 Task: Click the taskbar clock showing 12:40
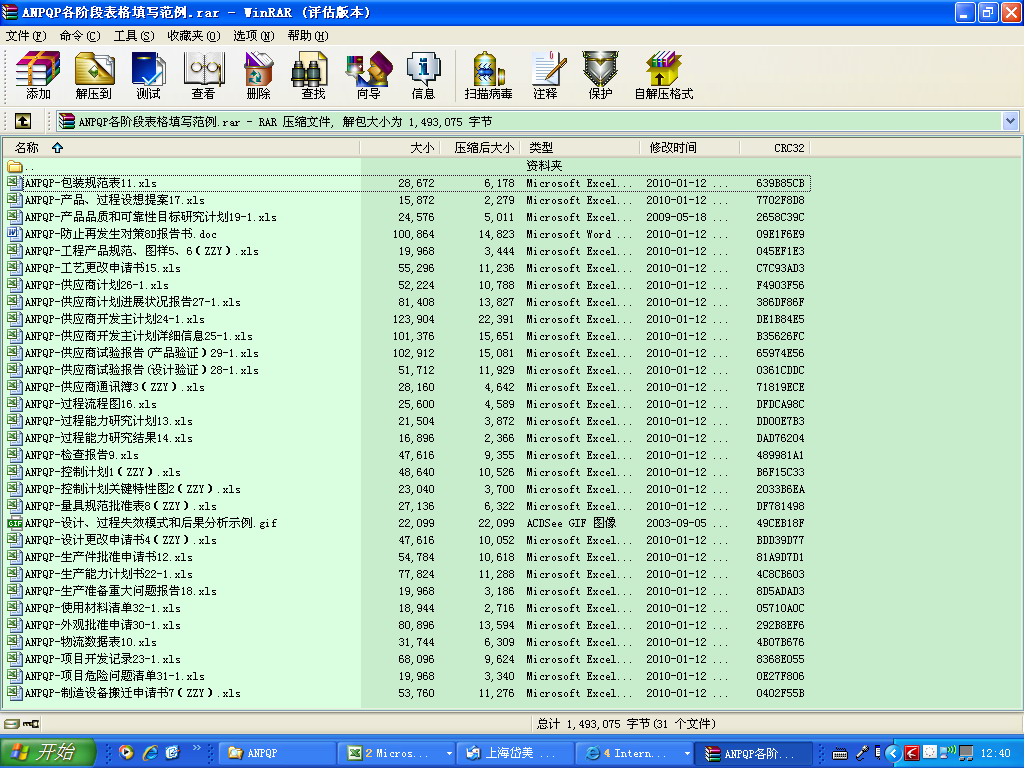pos(995,754)
